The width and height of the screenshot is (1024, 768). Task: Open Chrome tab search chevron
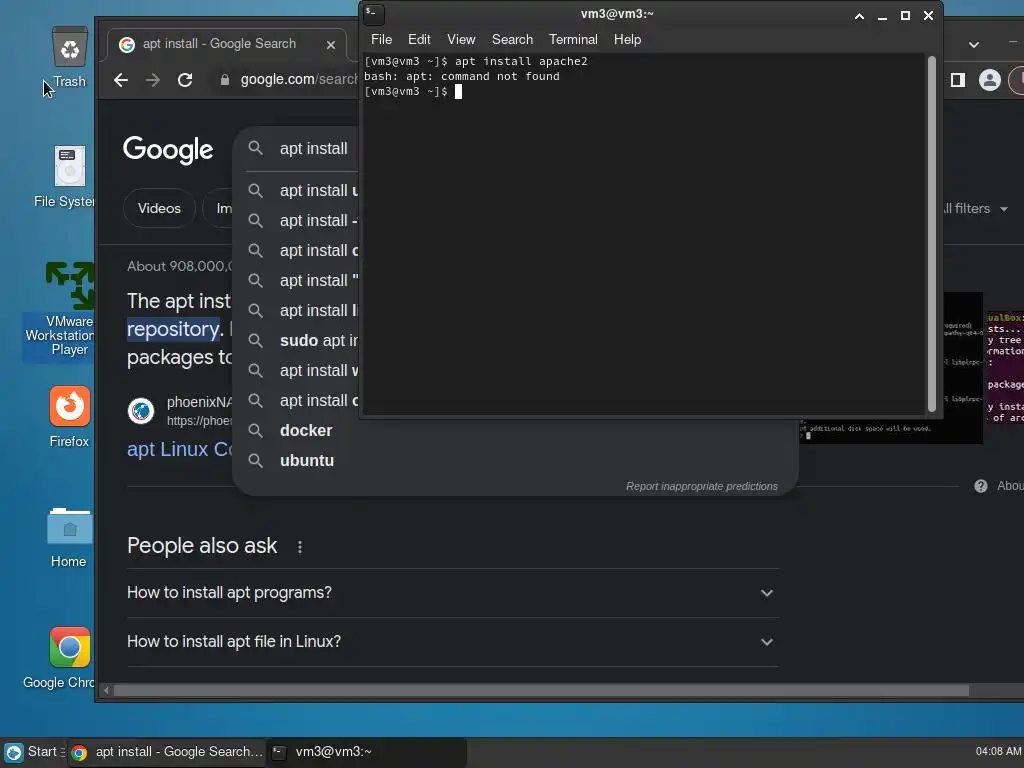point(974,44)
